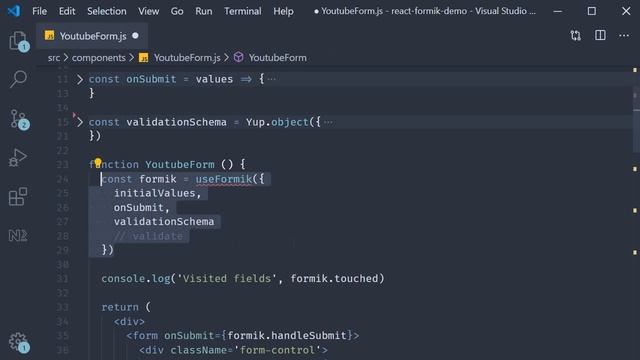
Task: Click 'formik.touched' in console.log line
Action: pyautogui.click(x=334, y=278)
